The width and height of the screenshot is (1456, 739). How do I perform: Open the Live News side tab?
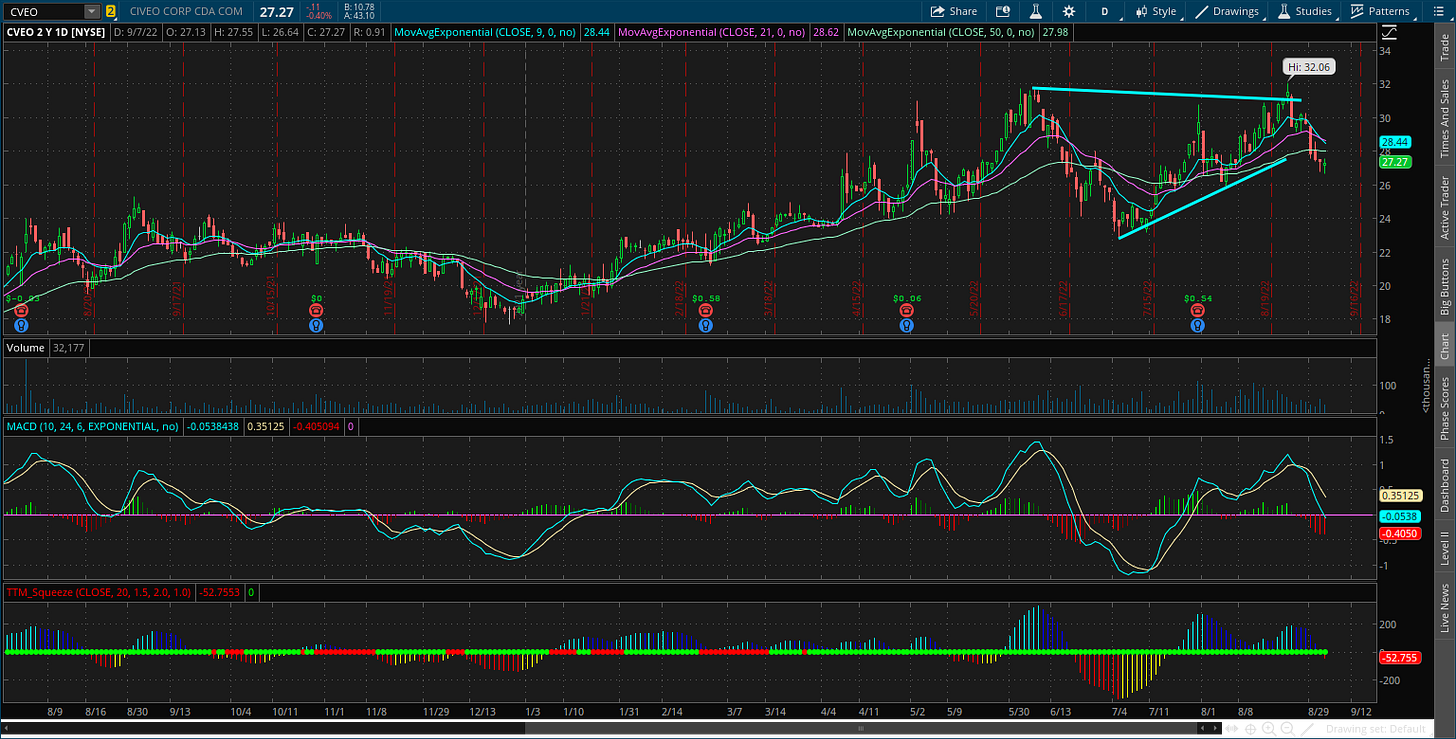(x=1444, y=606)
